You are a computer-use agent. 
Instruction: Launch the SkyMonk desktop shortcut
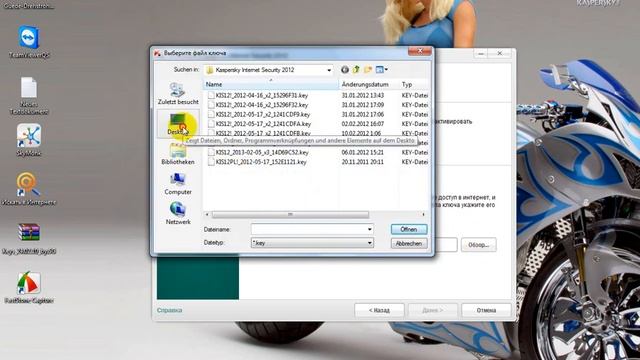pos(29,140)
